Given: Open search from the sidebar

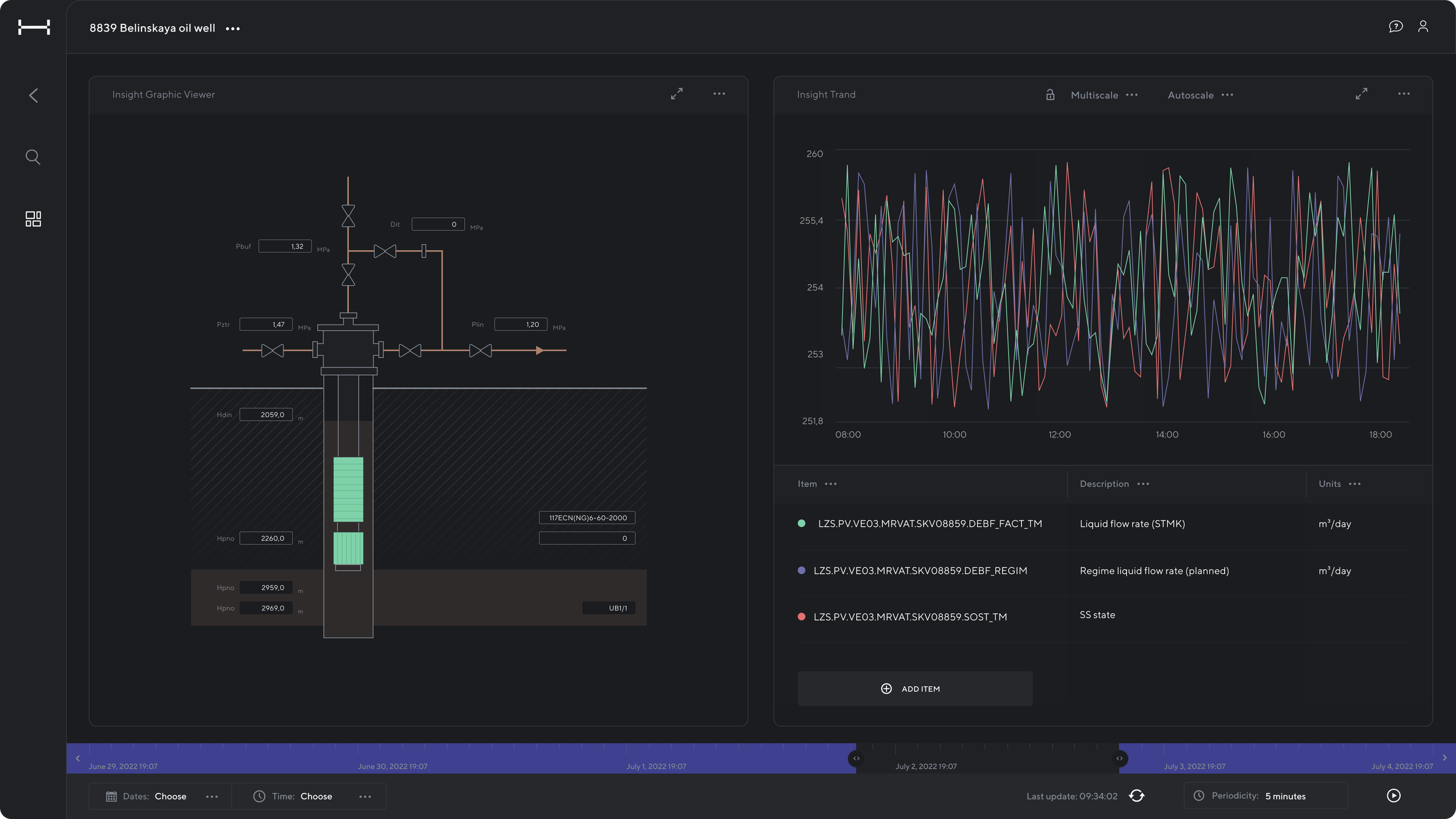Looking at the screenshot, I should coord(33,157).
